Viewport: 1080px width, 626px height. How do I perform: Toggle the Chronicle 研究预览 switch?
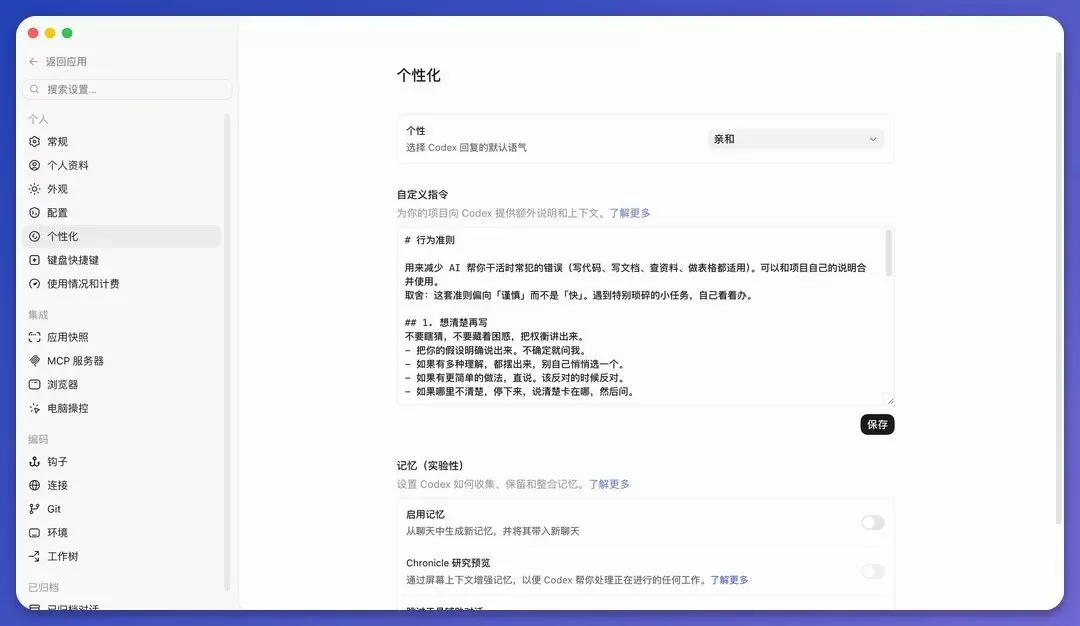pyautogui.click(x=873, y=571)
